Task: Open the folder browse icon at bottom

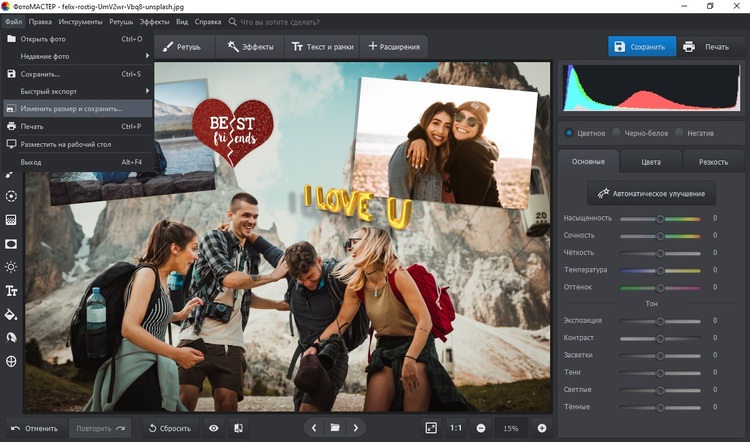Action: [335, 428]
